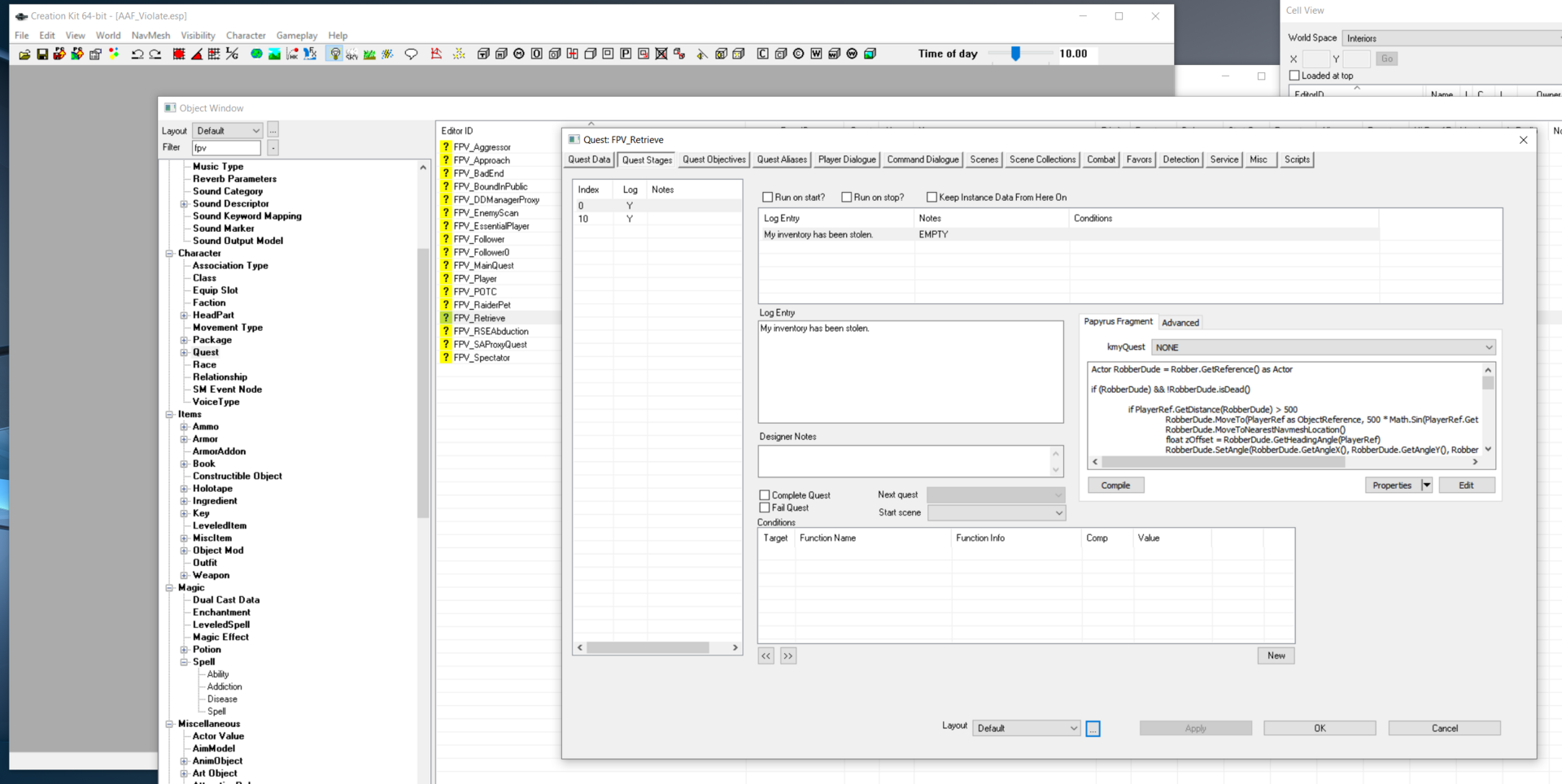Click the redo arrow icon
This screenshot has height=784, width=1562.
(x=155, y=54)
